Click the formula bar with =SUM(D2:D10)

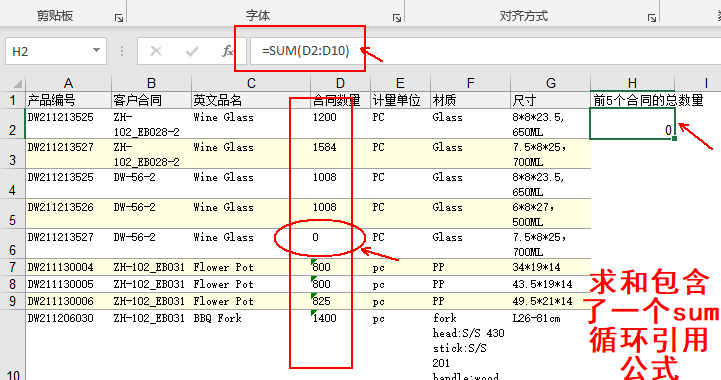click(x=486, y=51)
